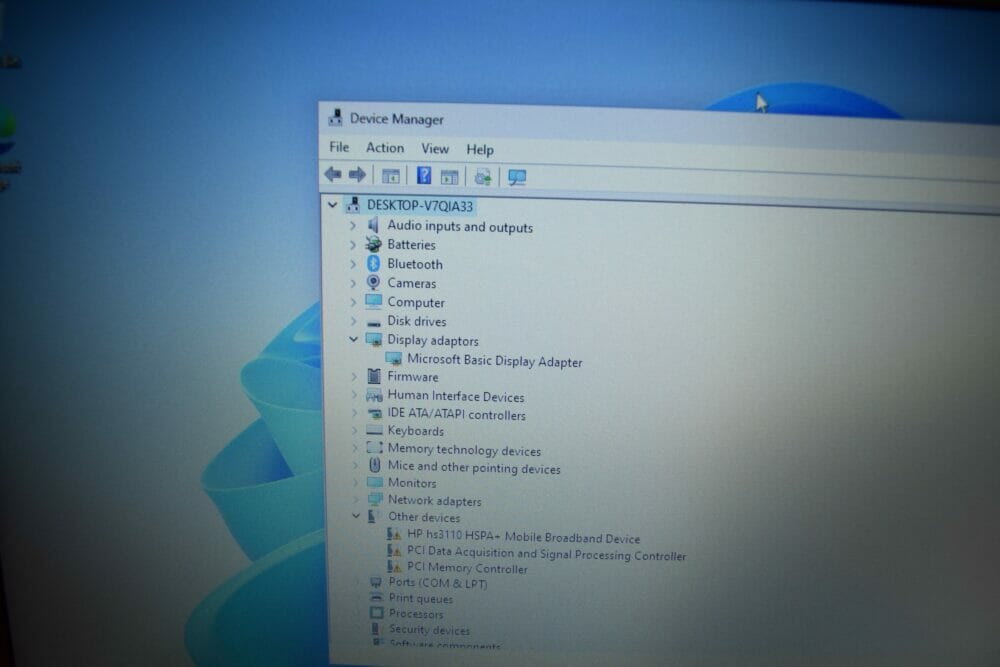The image size is (1000, 667).
Task: Select Microsoft Basic Display Adapter
Action: 494,360
